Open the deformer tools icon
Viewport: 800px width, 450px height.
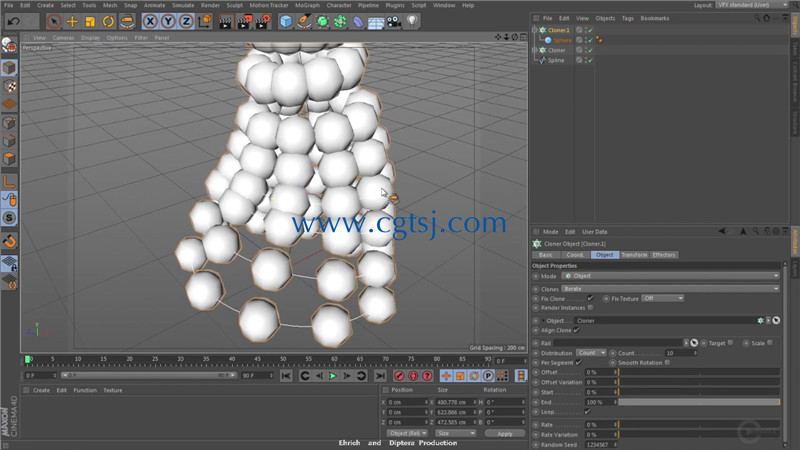[x=358, y=21]
